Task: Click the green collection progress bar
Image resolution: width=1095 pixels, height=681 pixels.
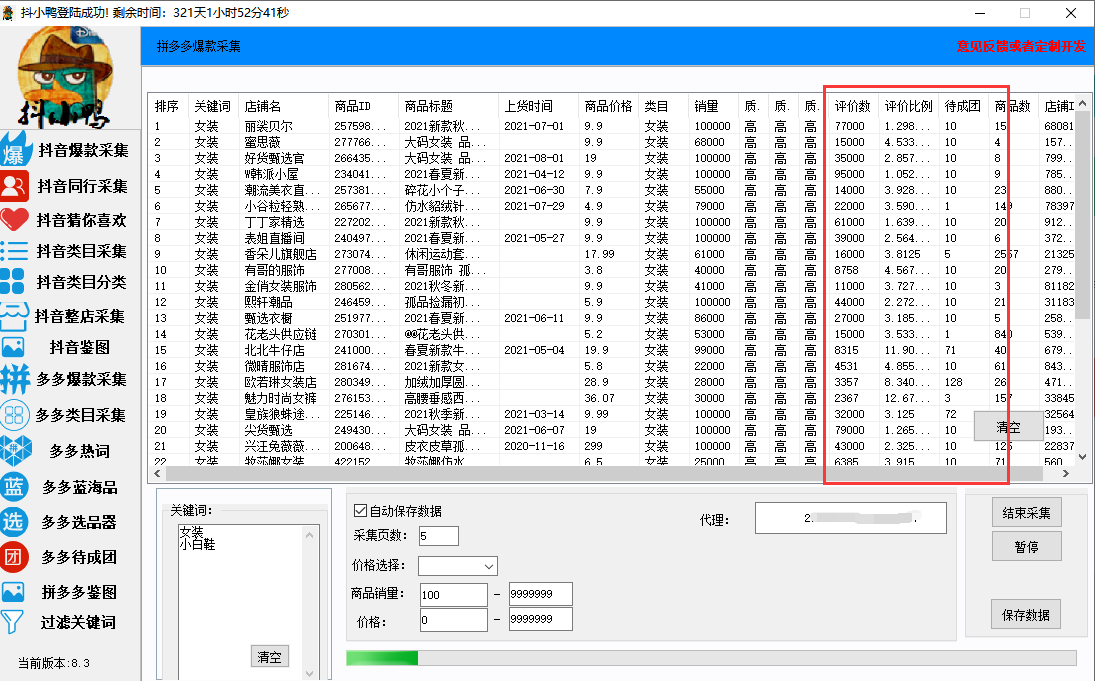Action: [382, 657]
